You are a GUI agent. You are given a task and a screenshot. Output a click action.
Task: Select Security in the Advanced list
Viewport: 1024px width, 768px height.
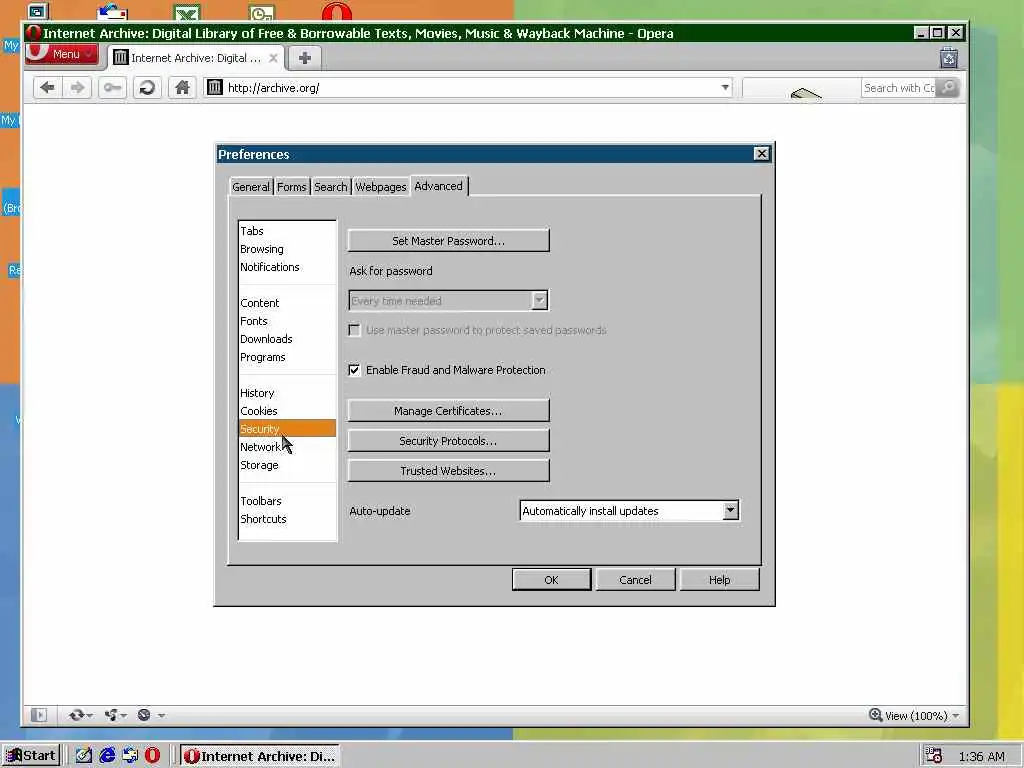point(287,429)
